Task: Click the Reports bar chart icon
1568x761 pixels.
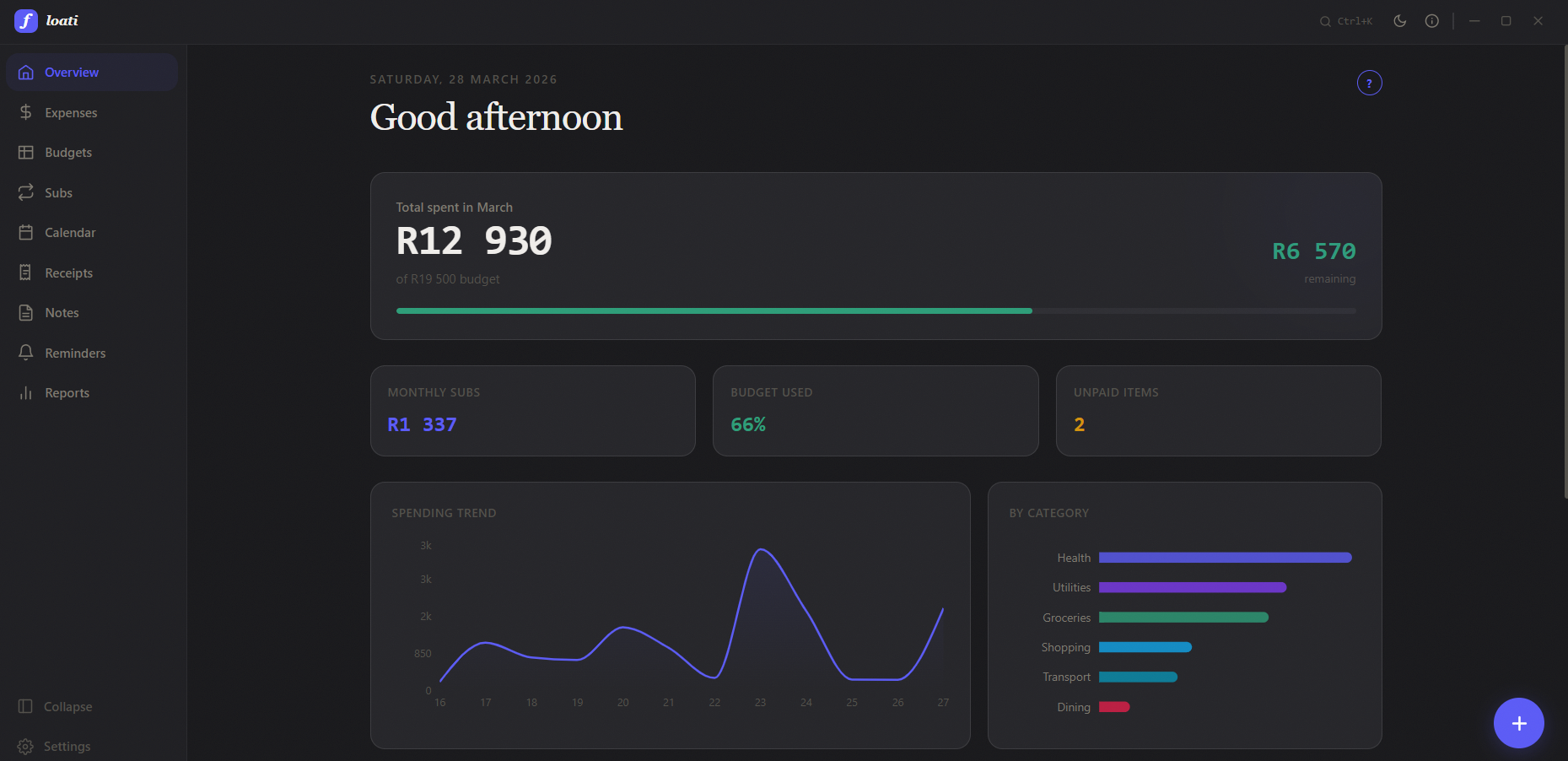Action: (26, 393)
